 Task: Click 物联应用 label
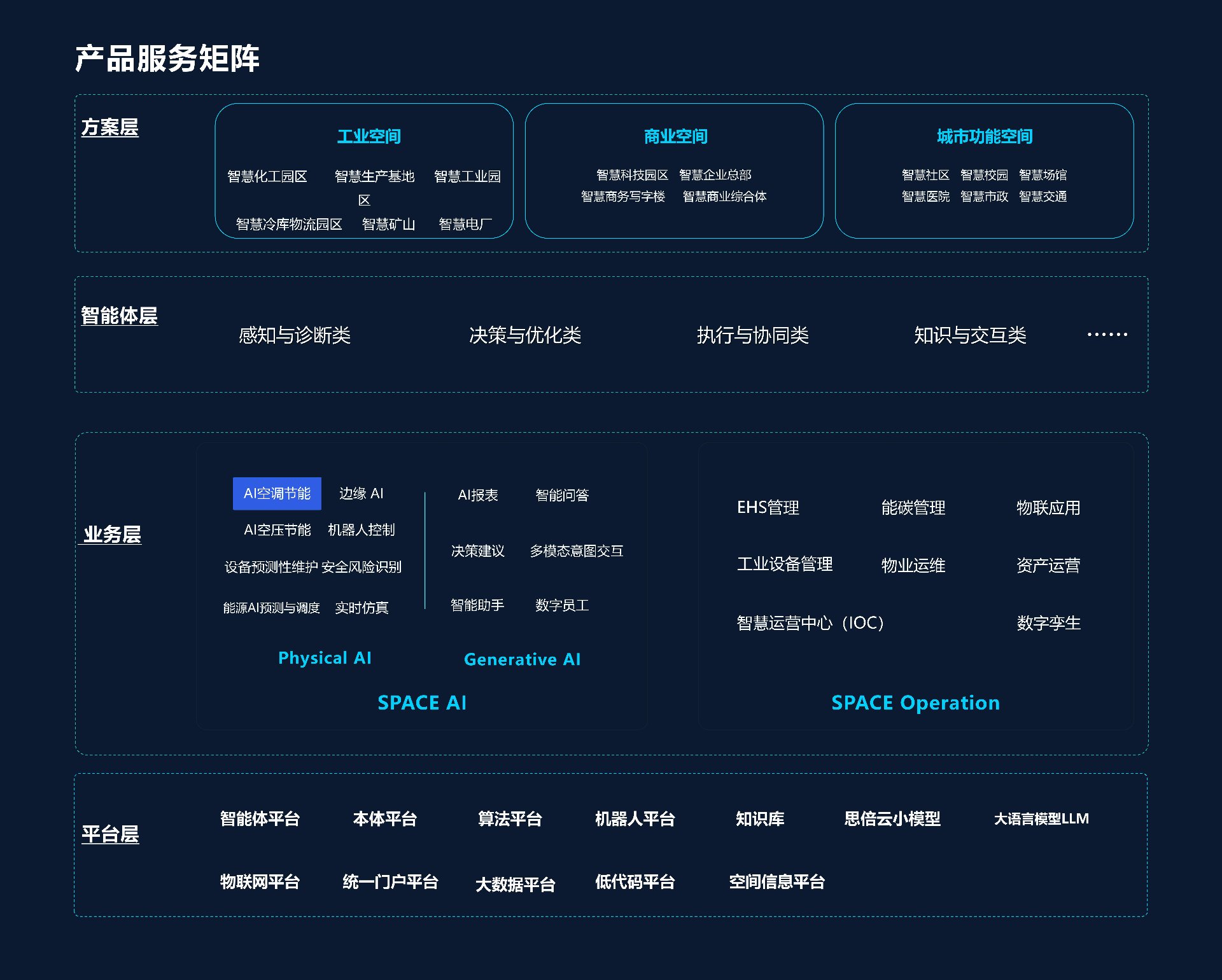coord(1048,508)
